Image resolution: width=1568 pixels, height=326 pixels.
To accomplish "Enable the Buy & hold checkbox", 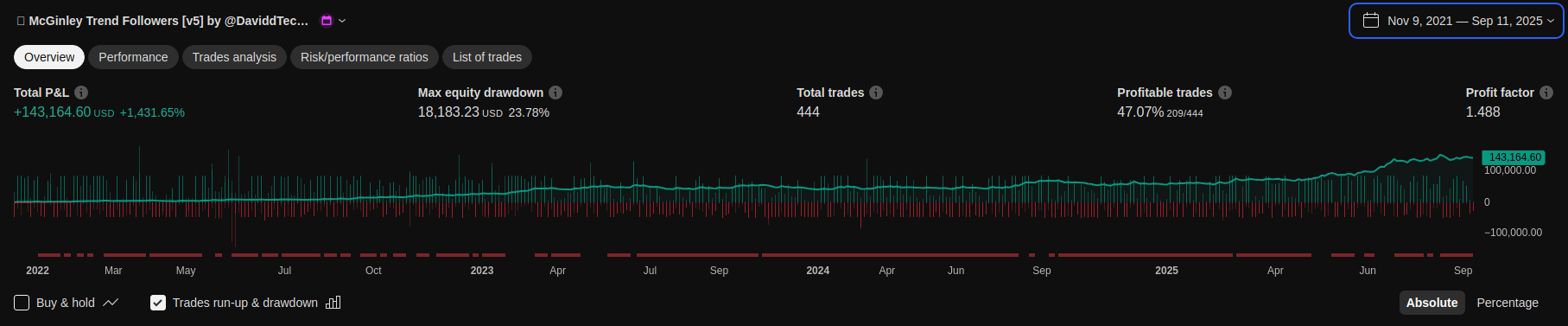I will (22, 303).
